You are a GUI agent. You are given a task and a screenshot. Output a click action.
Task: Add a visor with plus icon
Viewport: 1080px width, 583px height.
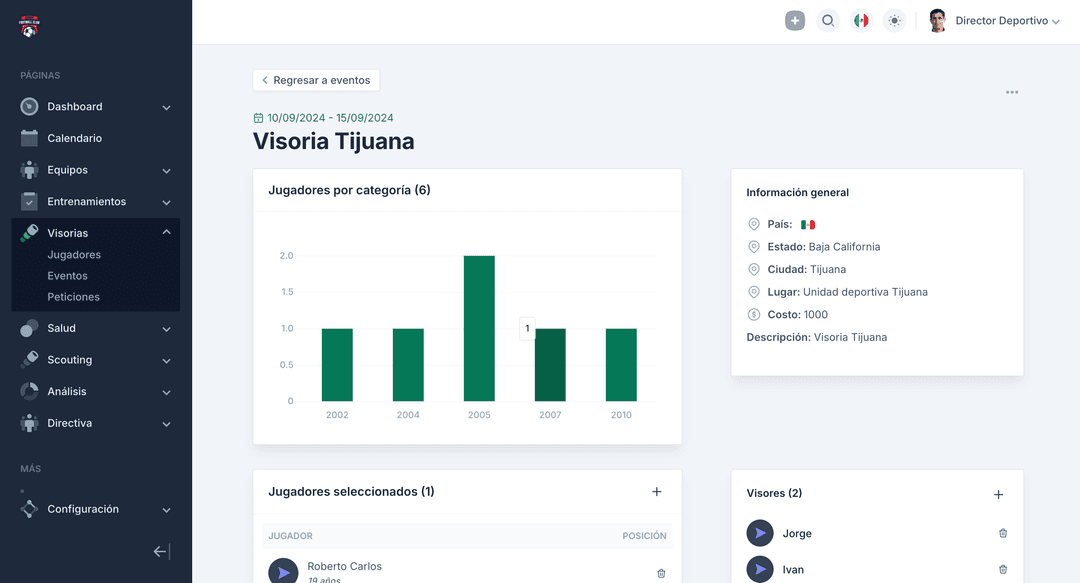[x=998, y=494]
